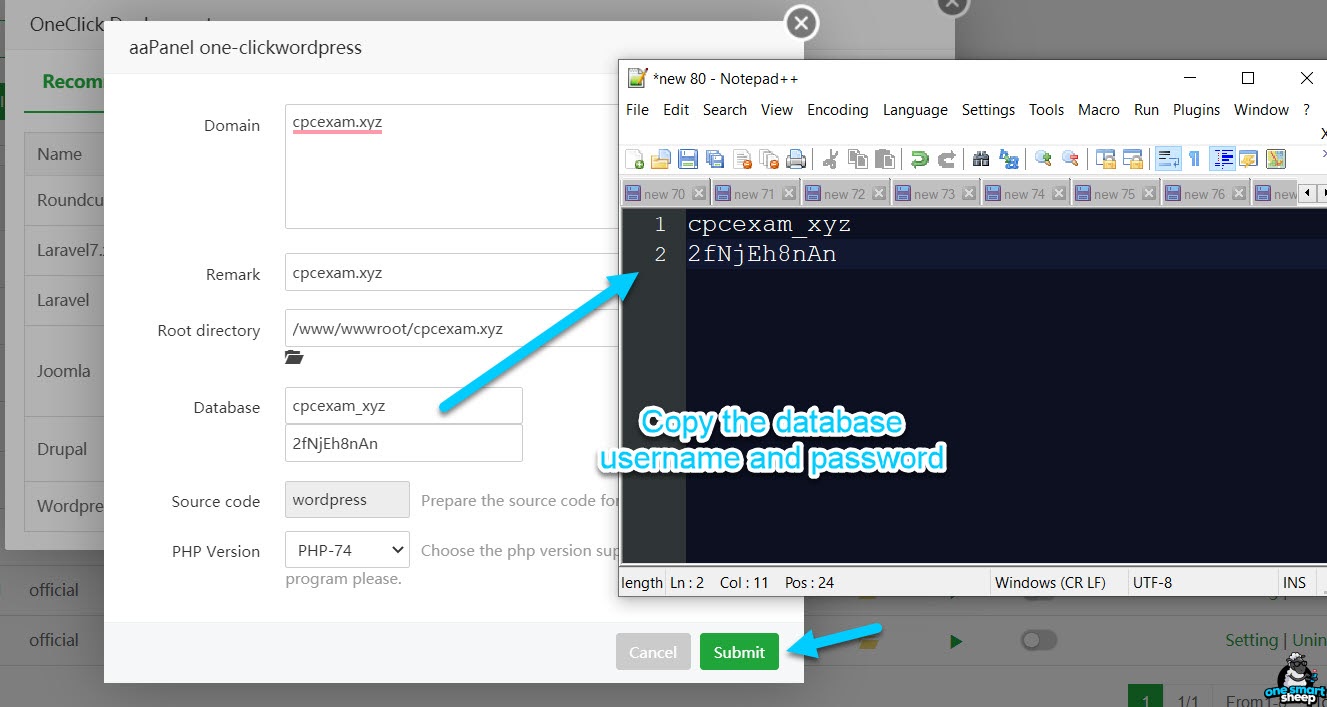Focus the Root directory input field
The height and width of the screenshot is (707, 1327).
point(452,328)
